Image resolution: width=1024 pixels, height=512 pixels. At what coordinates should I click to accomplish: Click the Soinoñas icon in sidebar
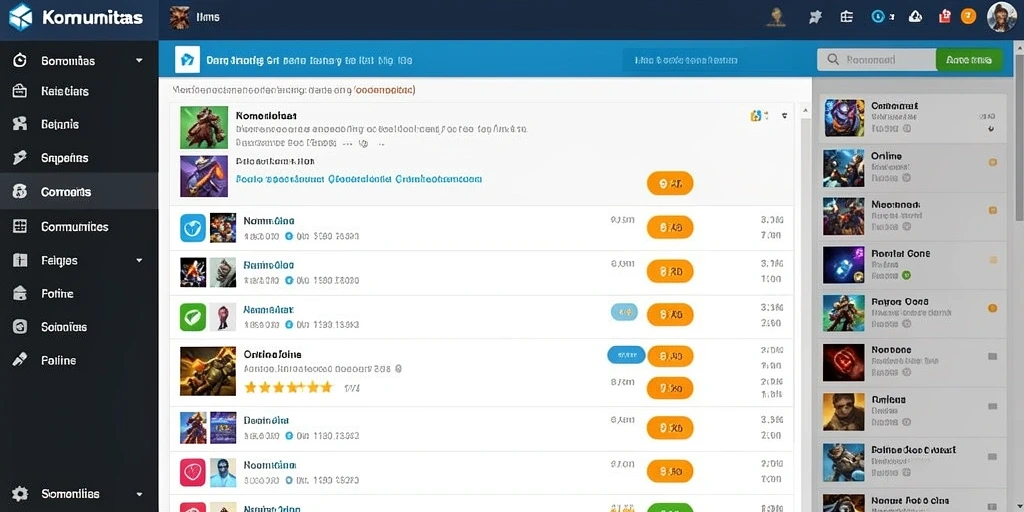pyautogui.click(x=20, y=327)
